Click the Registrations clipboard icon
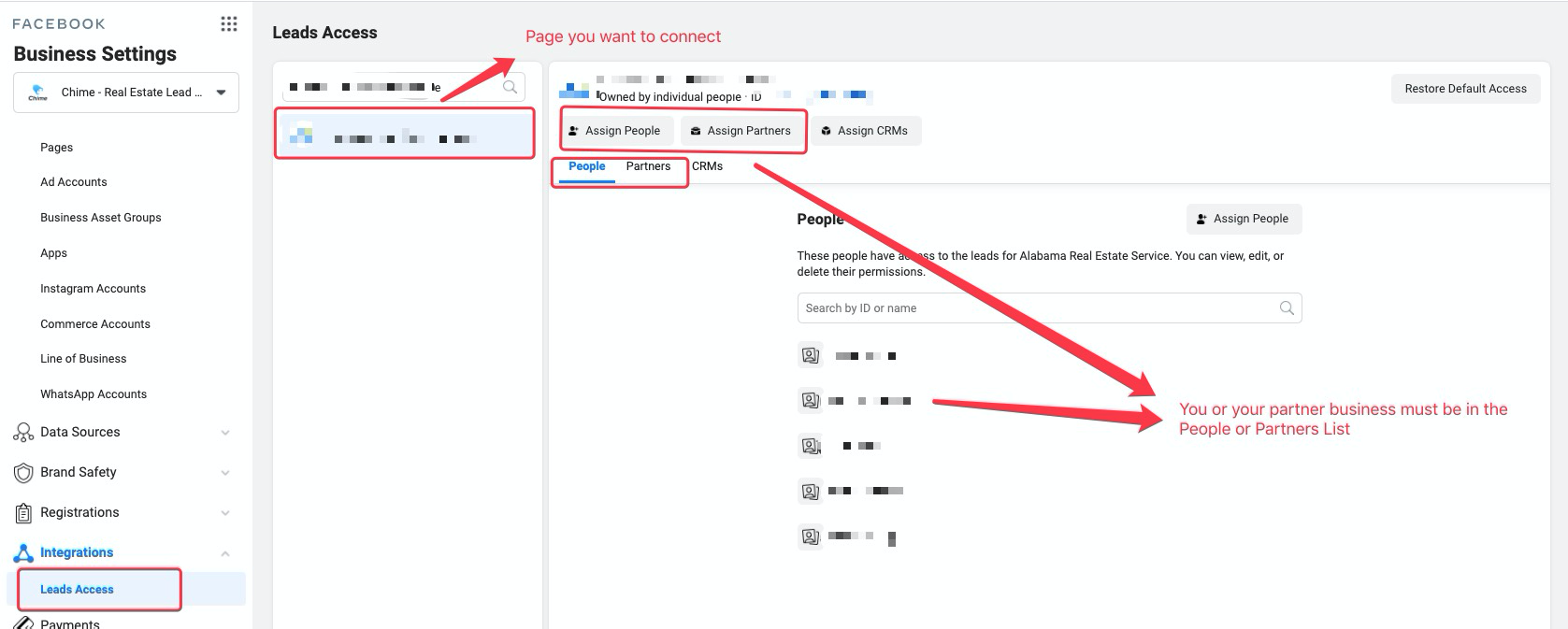Screen dimensions: 1568x629 [x=23, y=513]
